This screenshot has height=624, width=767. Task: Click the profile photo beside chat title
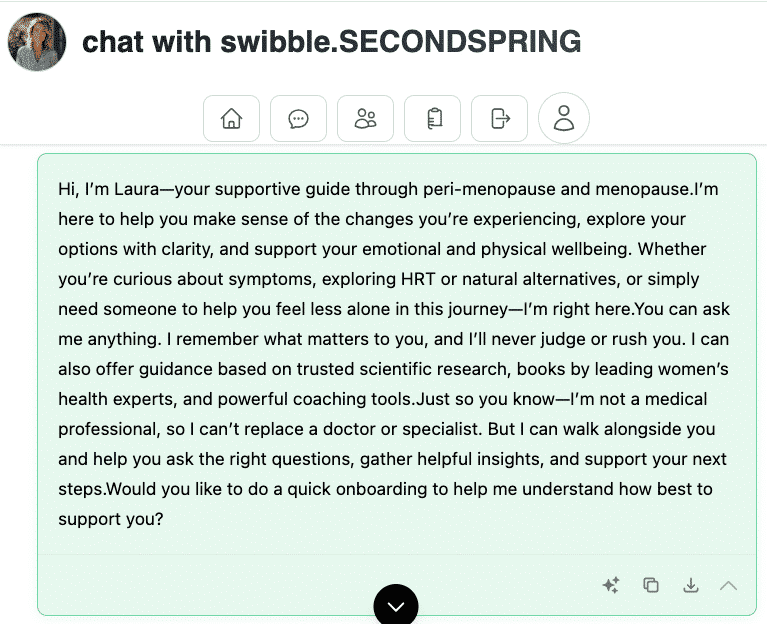[x=37, y=41]
